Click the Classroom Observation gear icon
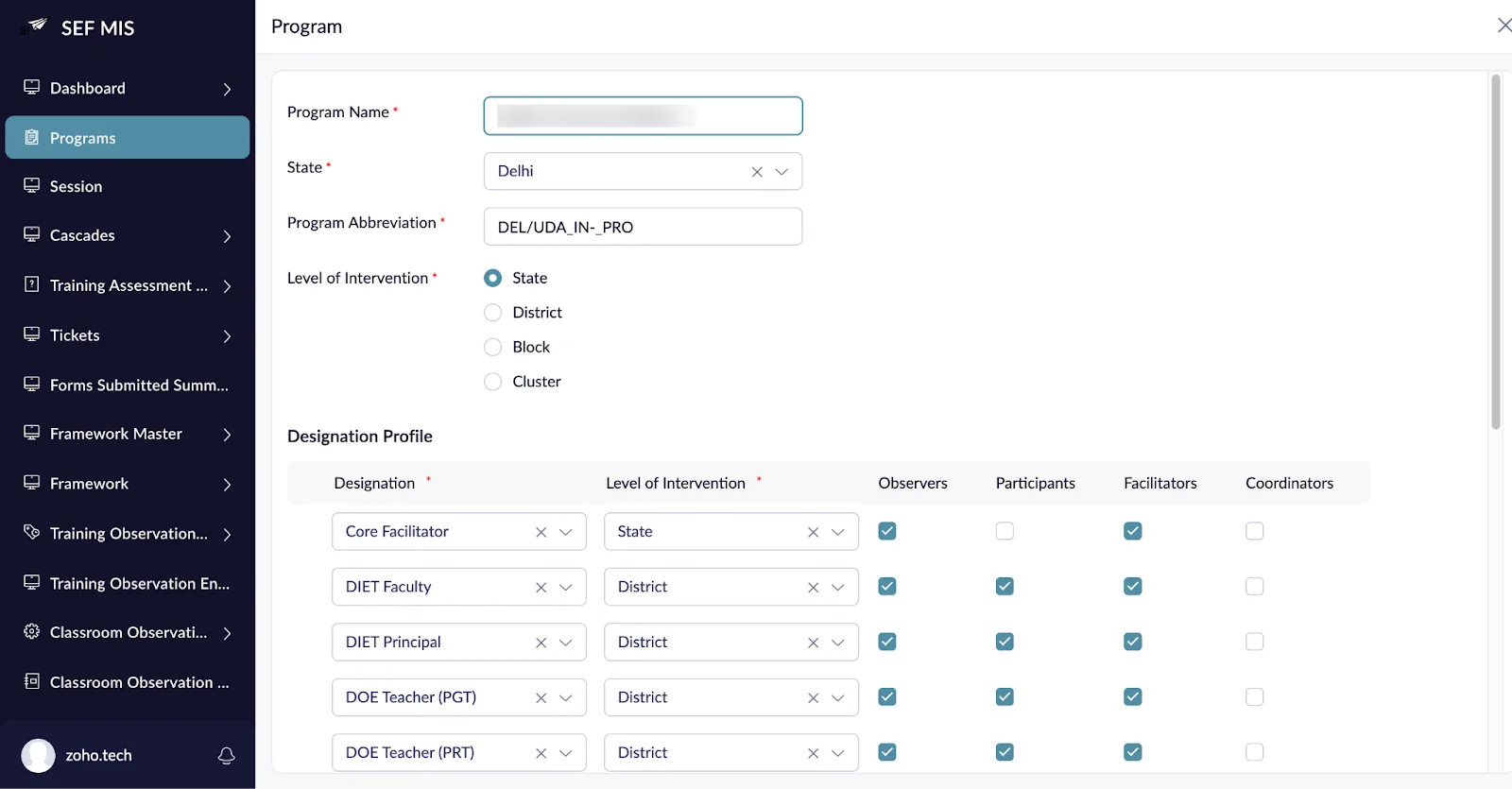1512x789 pixels. (32, 631)
